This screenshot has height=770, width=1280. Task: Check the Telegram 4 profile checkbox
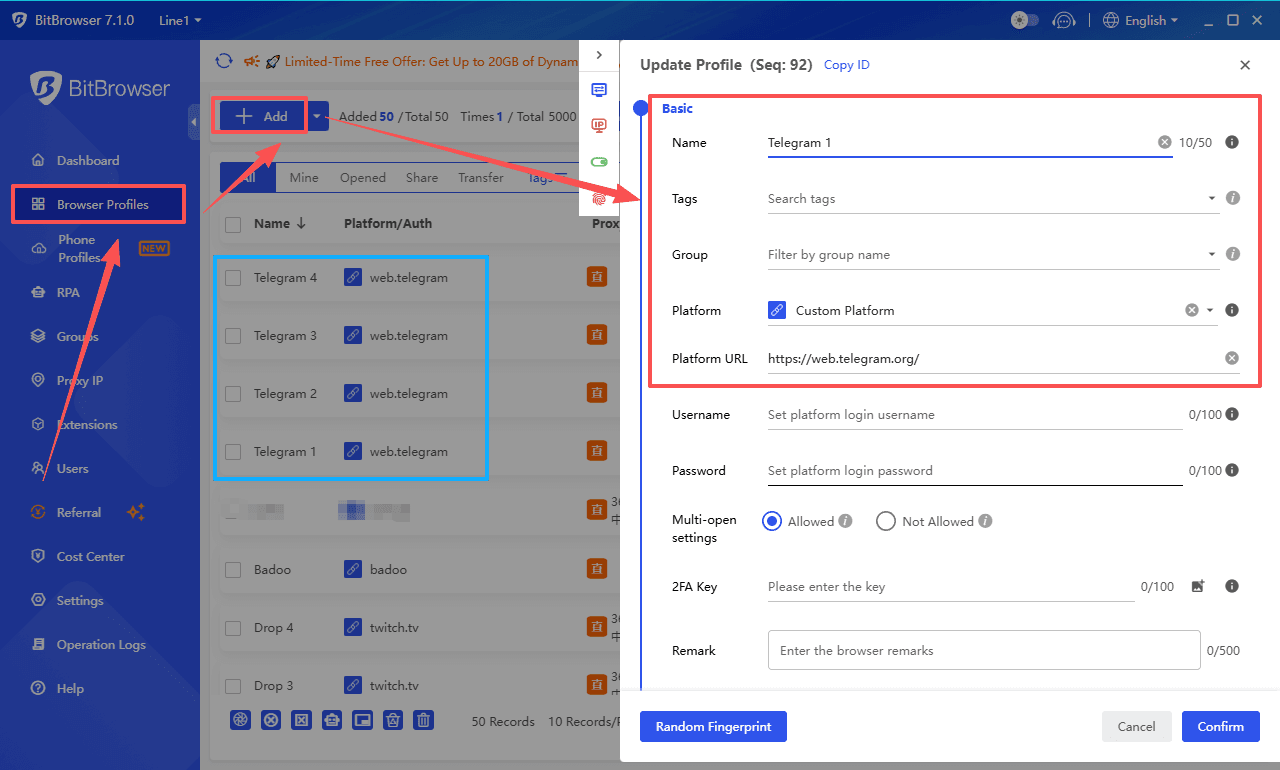pos(233,278)
